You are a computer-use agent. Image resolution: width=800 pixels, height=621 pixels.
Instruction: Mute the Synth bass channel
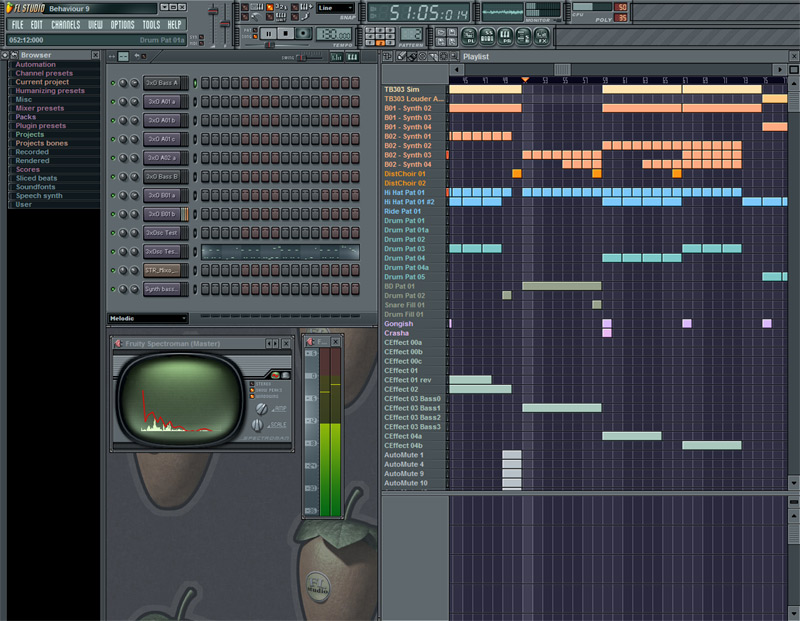[x=113, y=289]
